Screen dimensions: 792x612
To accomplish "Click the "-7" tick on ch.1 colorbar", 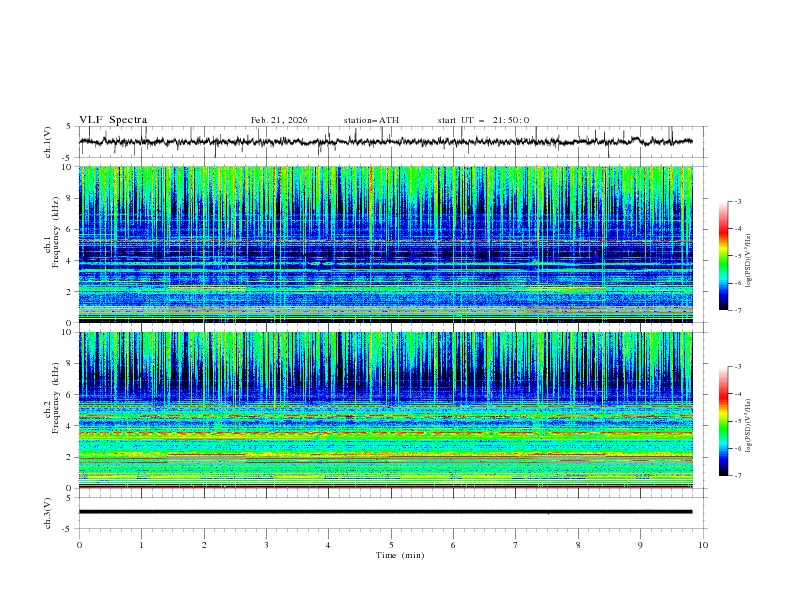I will pos(737,310).
